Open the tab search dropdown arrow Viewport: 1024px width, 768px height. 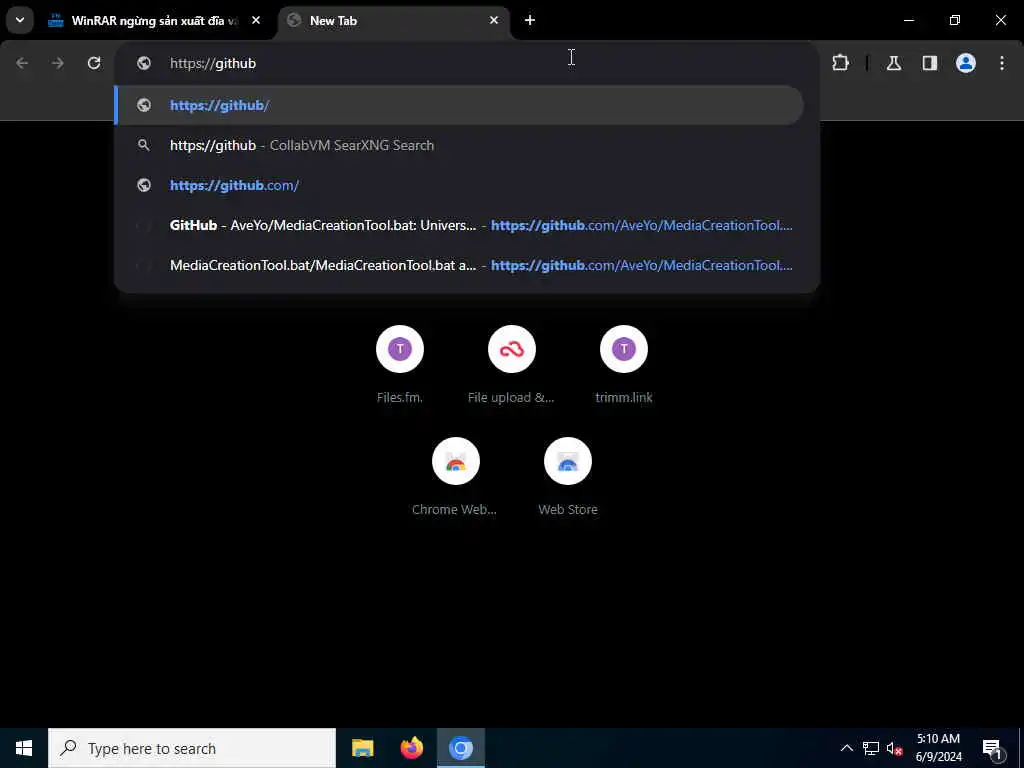pos(20,20)
